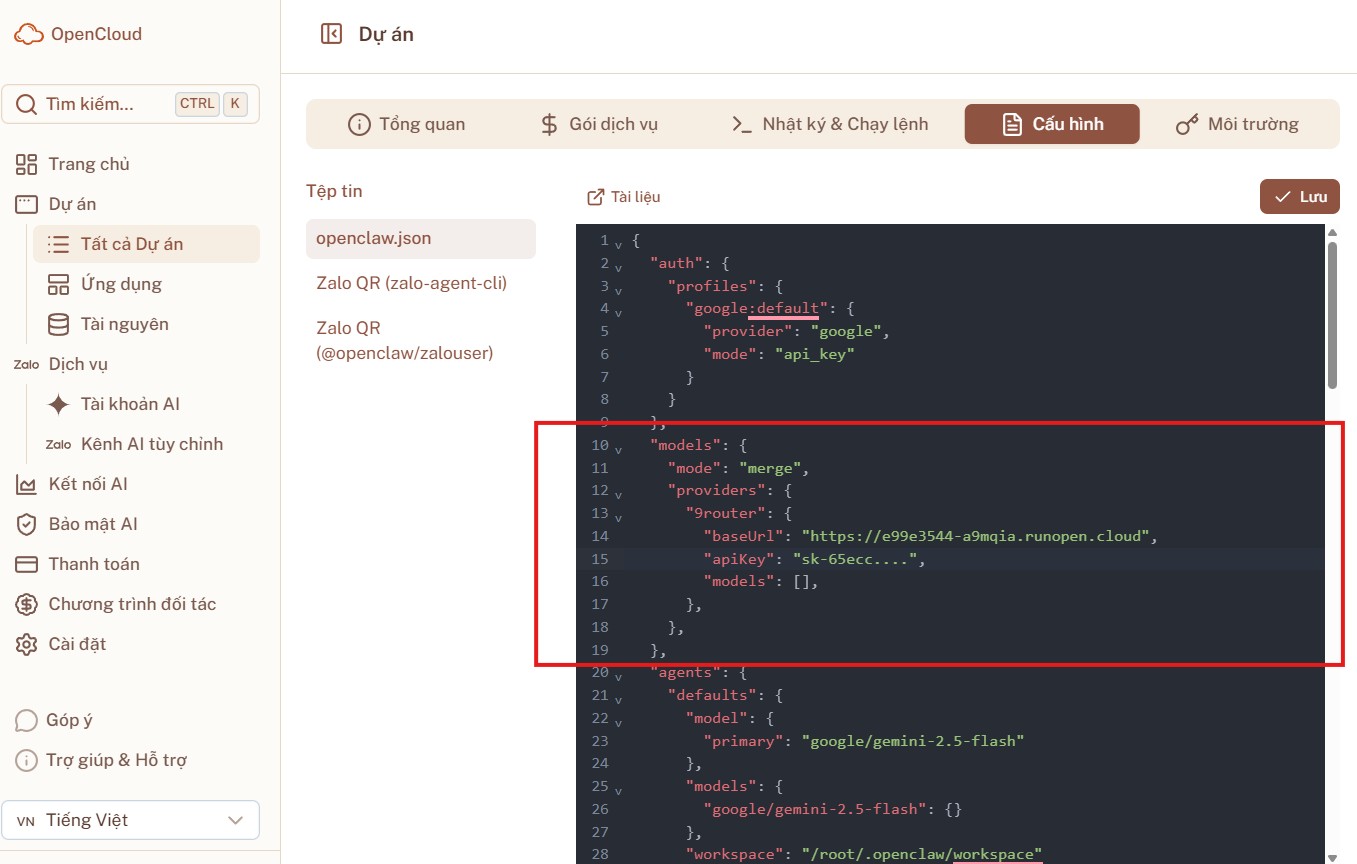Open Cài đặt gear settings
The height and width of the screenshot is (864, 1357).
(77, 644)
